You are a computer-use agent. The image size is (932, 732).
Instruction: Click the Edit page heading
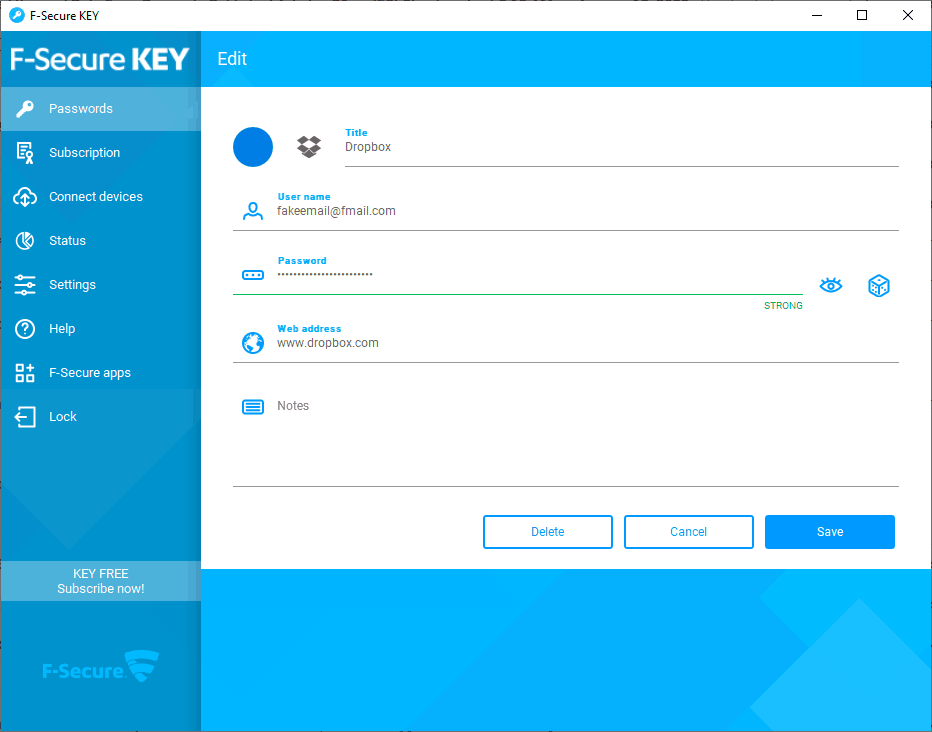click(232, 59)
